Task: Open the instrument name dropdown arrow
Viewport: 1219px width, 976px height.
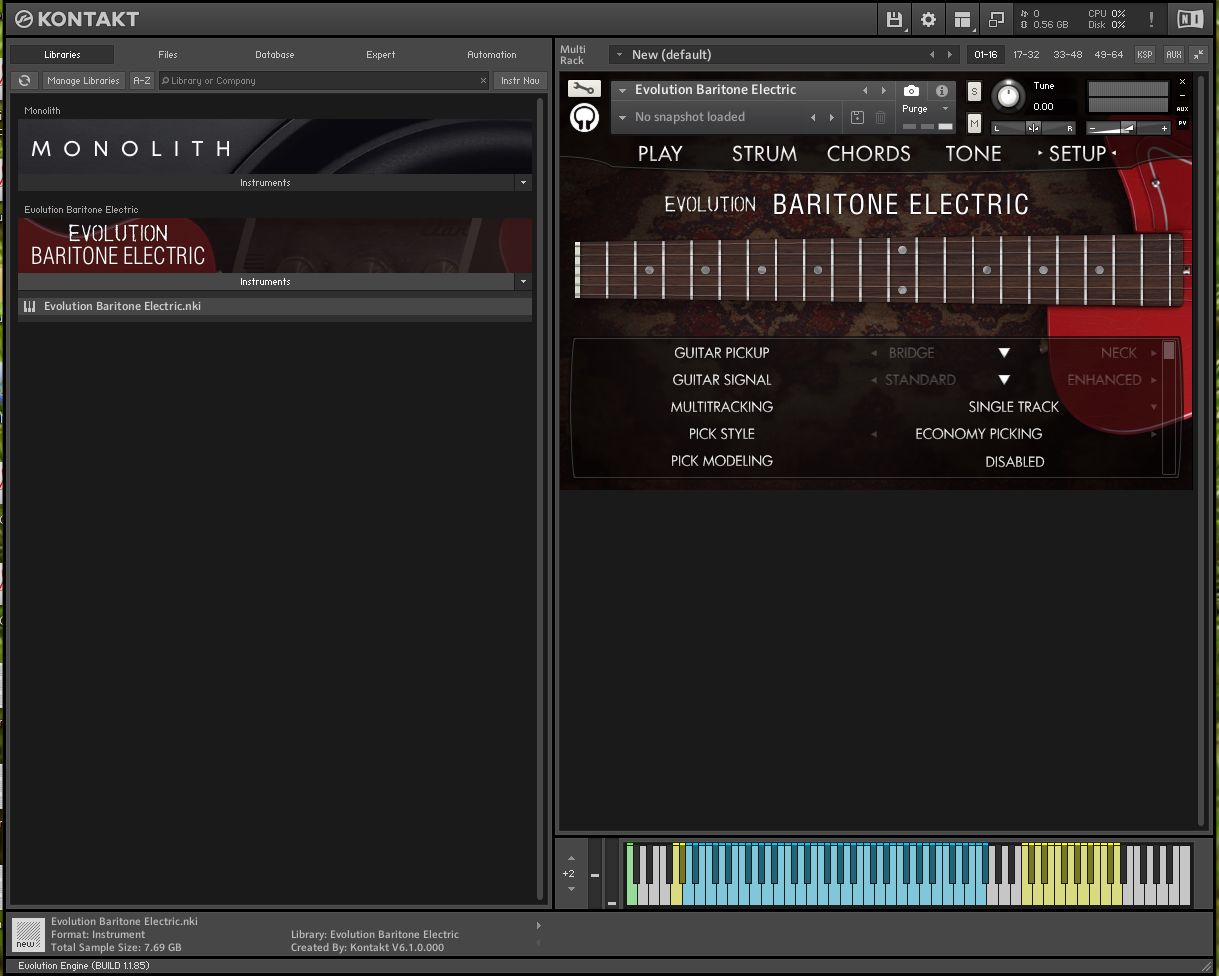Action: click(622, 90)
